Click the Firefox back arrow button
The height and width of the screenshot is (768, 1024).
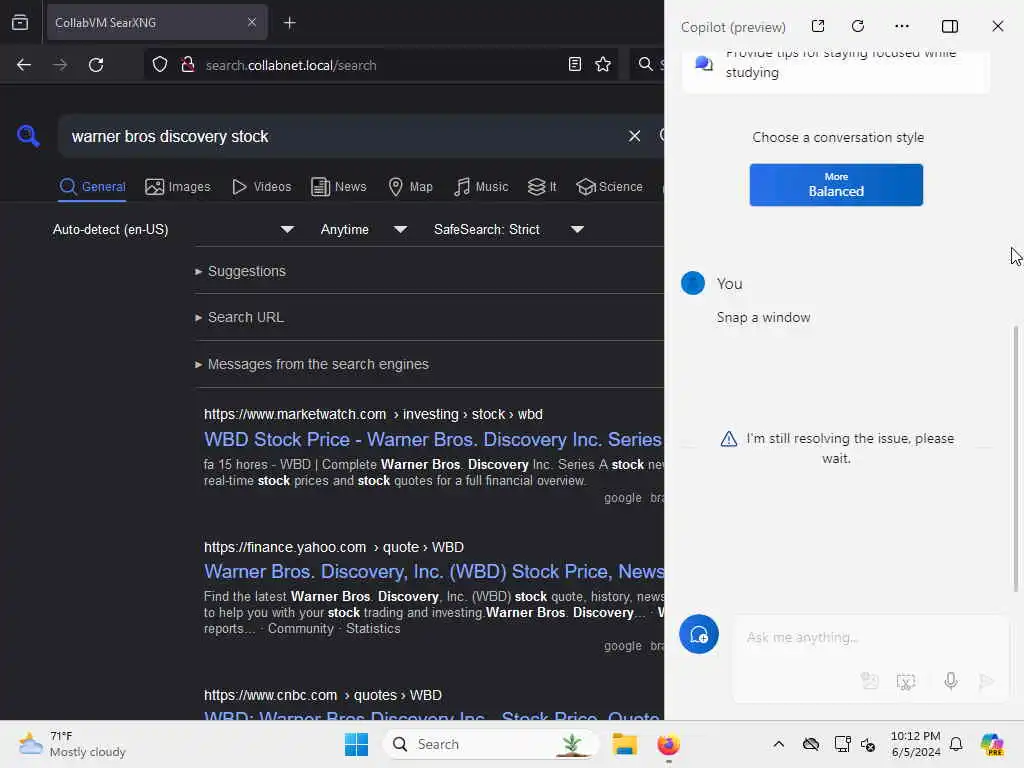click(x=24, y=65)
